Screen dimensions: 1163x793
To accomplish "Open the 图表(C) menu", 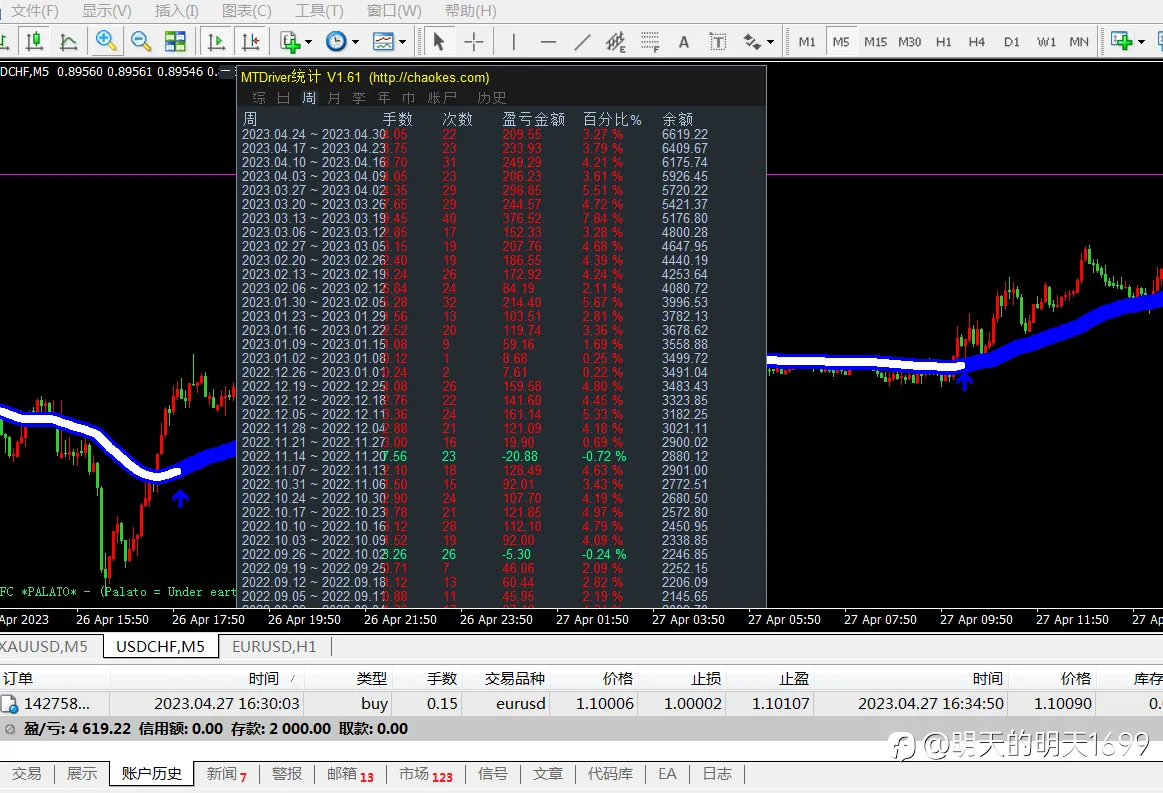I will tap(247, 11).
